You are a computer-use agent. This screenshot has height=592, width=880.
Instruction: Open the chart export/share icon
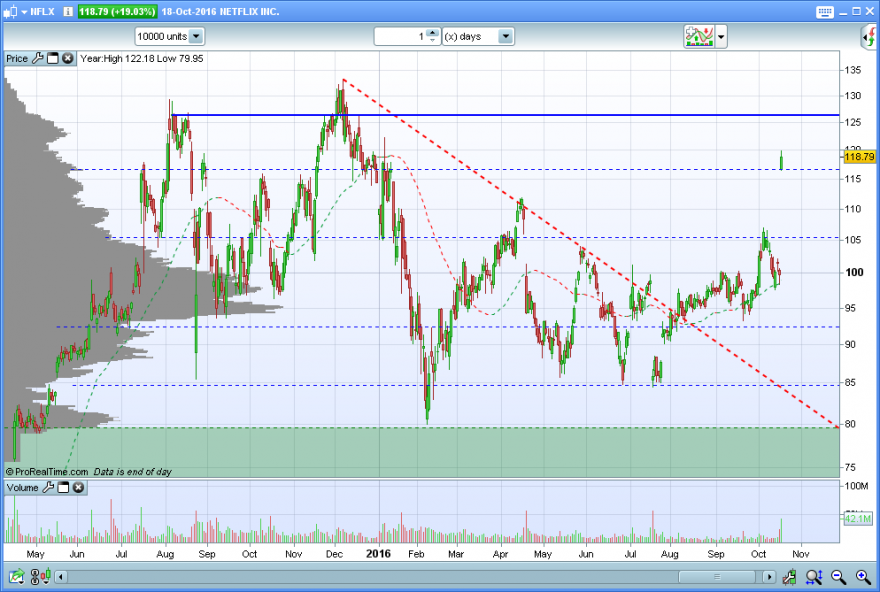(x=16, y=576)
